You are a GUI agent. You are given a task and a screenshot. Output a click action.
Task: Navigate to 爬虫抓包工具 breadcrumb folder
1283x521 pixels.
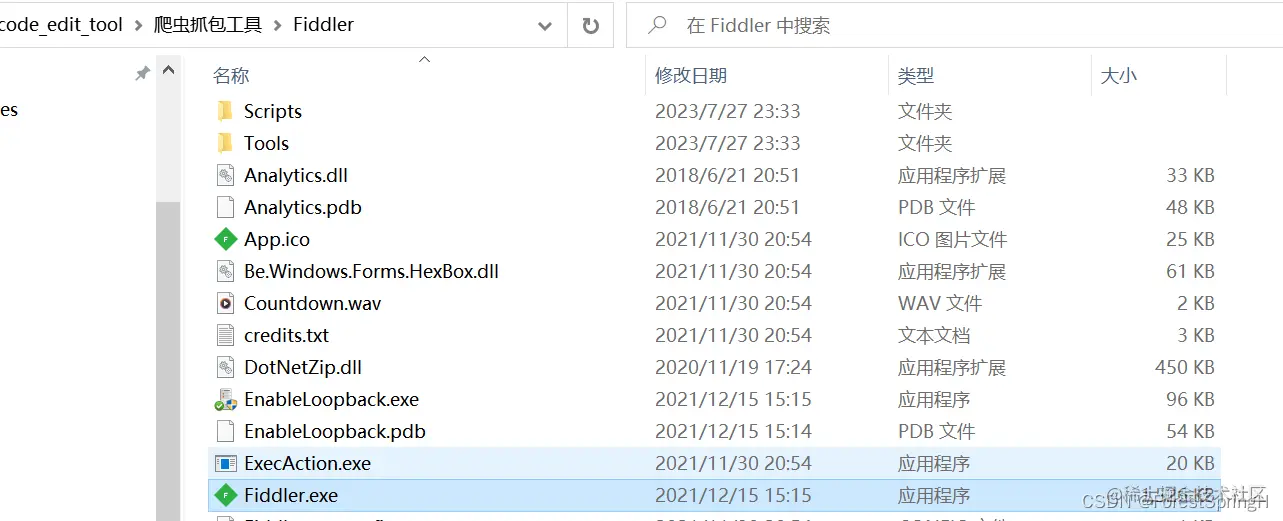tap(208, 25)
